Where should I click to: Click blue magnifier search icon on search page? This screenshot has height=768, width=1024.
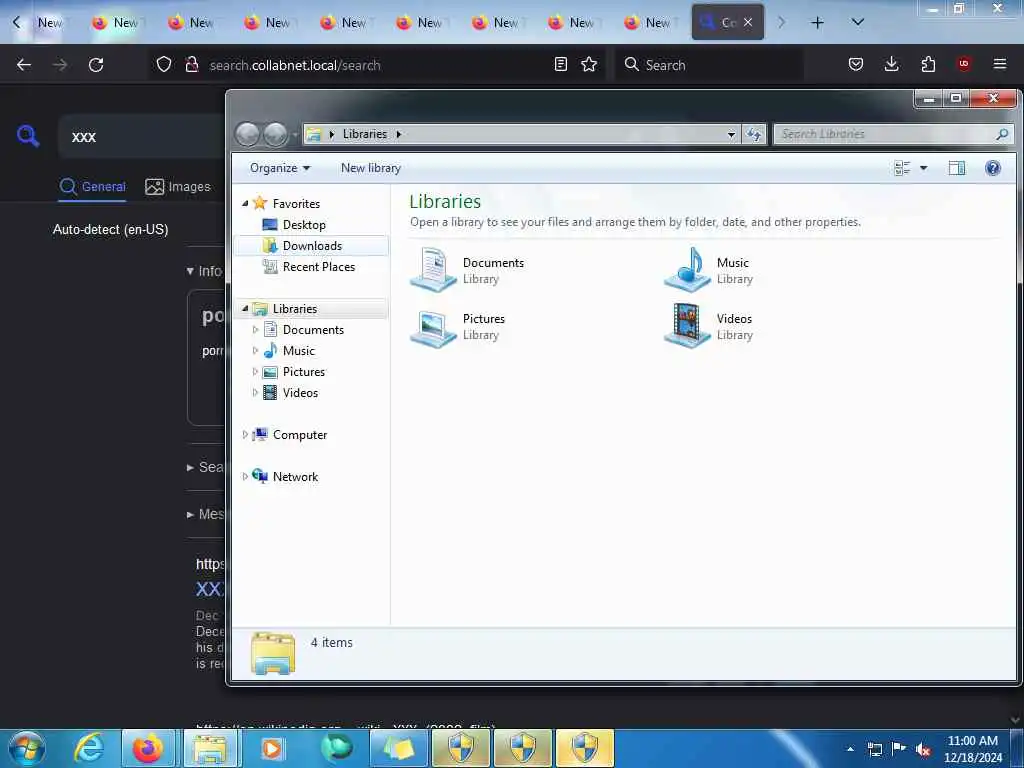(28, 136)
